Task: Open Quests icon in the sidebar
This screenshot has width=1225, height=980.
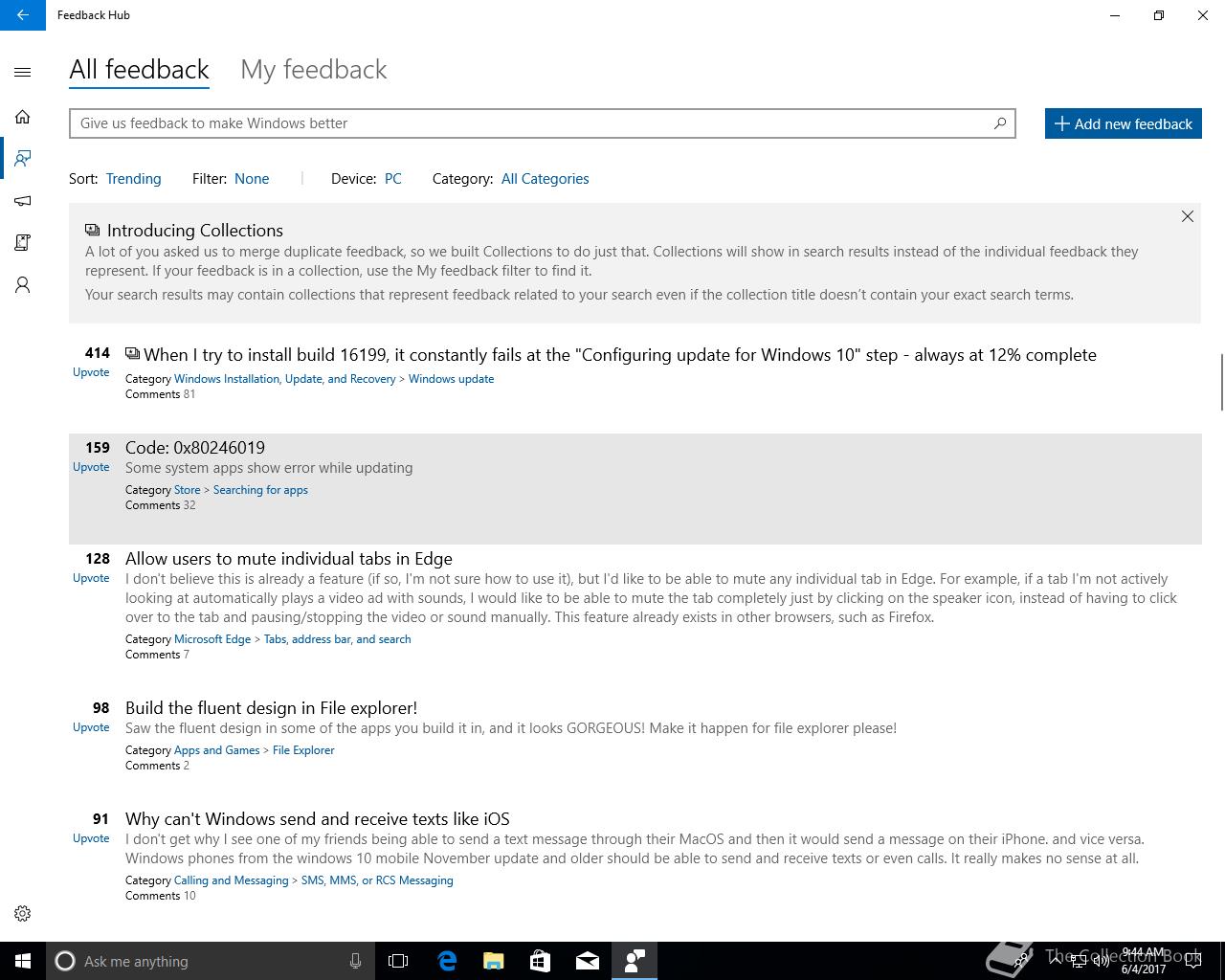Action: coord(23,243)
